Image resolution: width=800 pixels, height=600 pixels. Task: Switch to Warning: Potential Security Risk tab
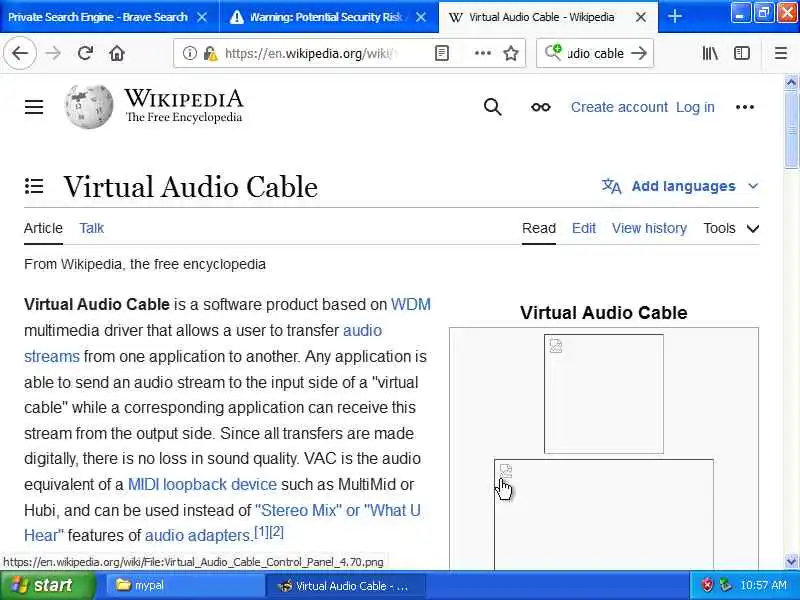(x=329, y=17)
